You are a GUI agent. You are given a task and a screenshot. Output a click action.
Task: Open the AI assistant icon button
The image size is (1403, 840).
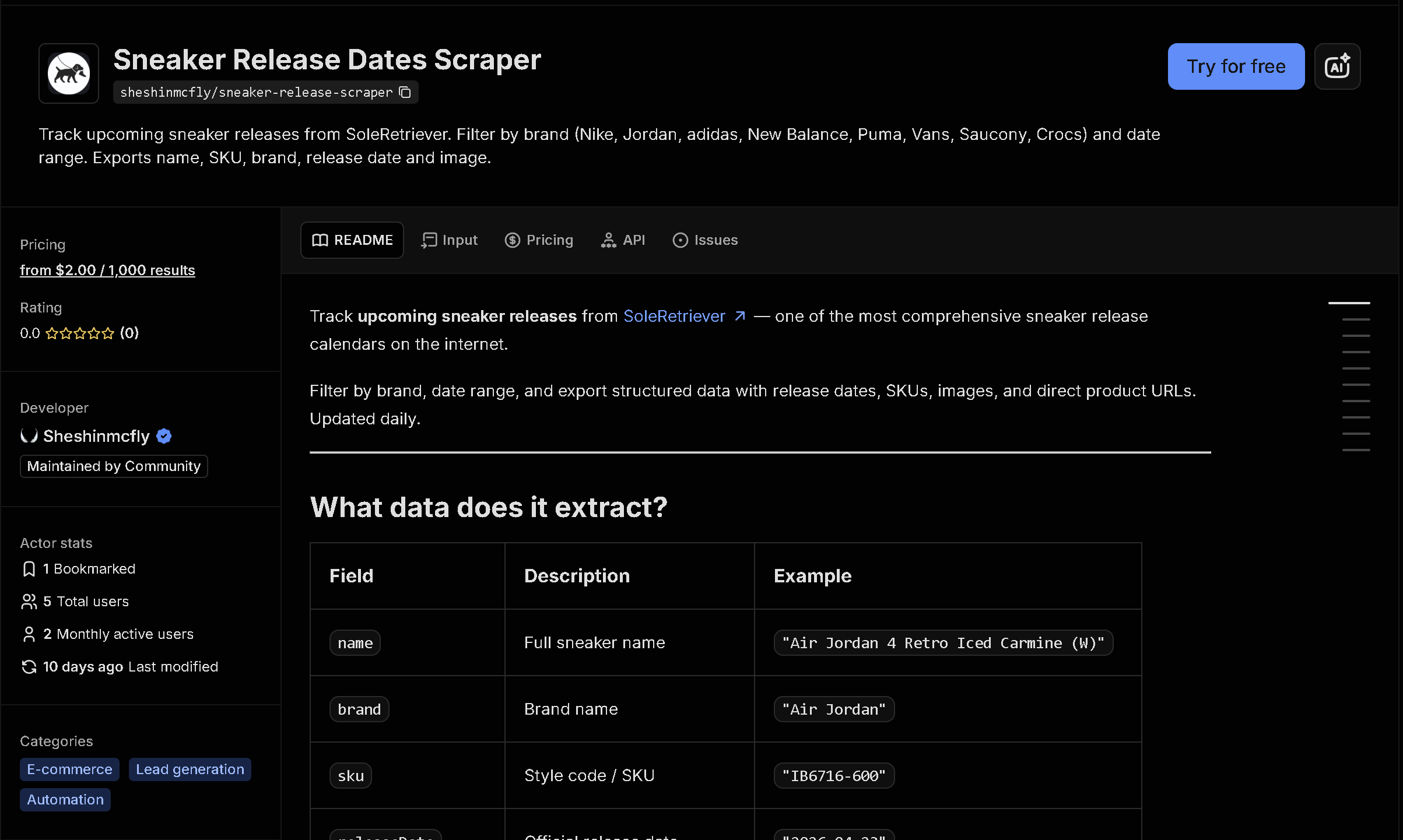pyautogui.click(x=1337, y=66)
